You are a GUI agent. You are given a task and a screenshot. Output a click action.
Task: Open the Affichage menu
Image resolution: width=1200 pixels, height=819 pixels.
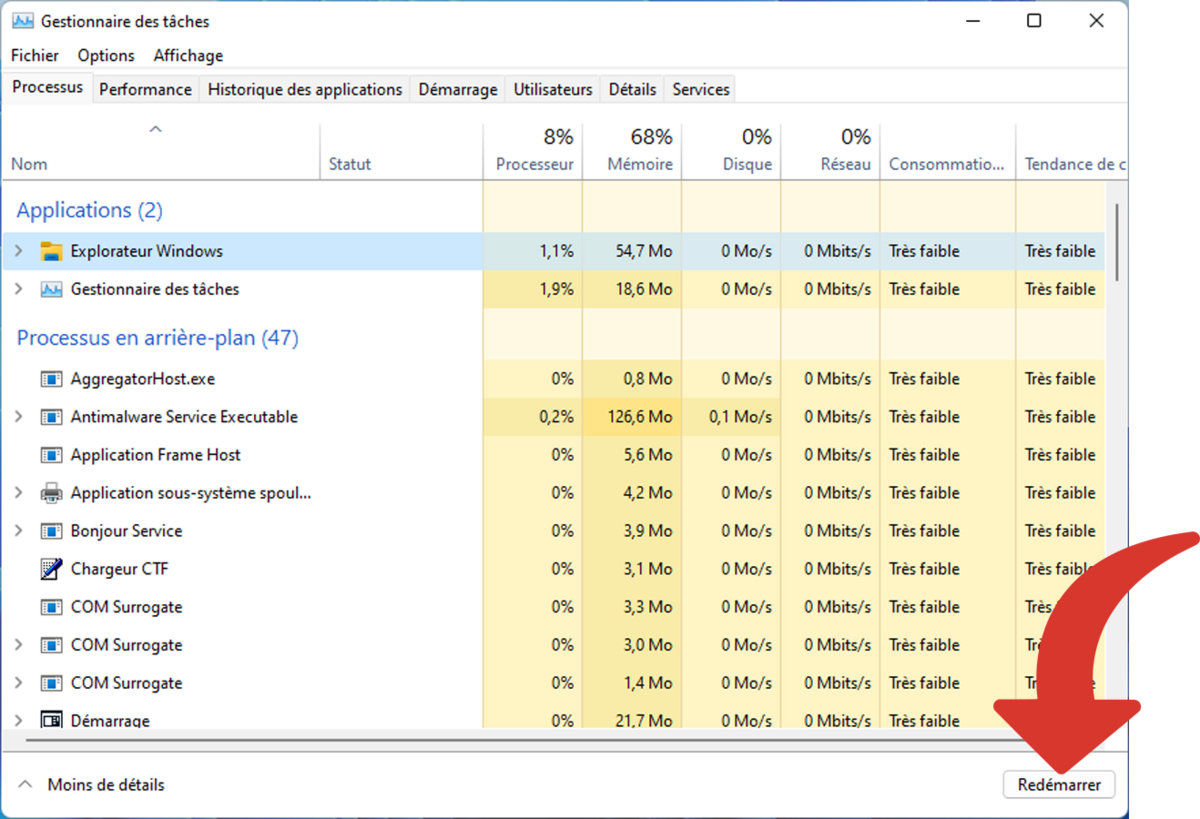(x=188, y=56)
